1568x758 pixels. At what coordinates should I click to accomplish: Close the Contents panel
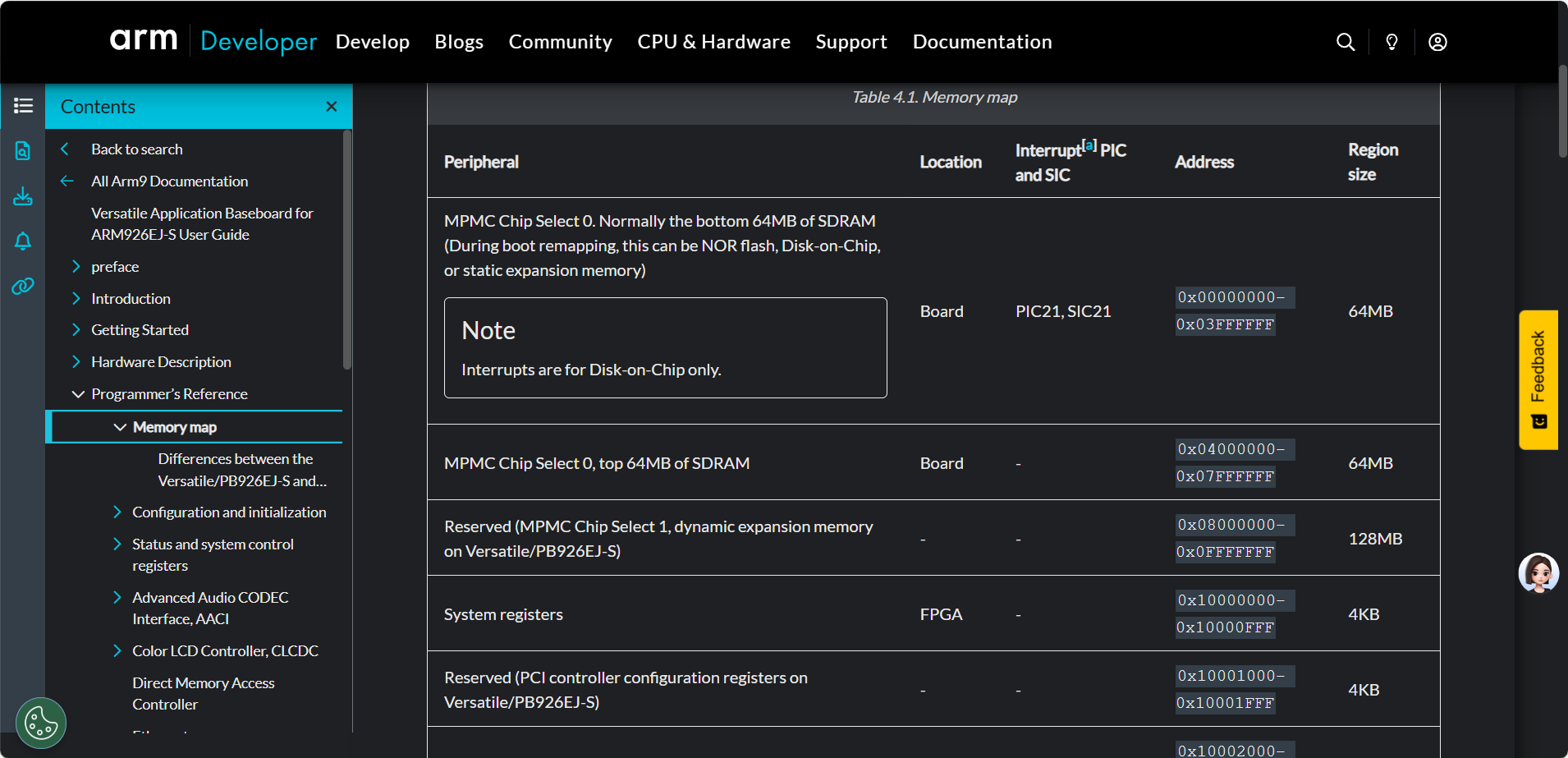(332, 107)
